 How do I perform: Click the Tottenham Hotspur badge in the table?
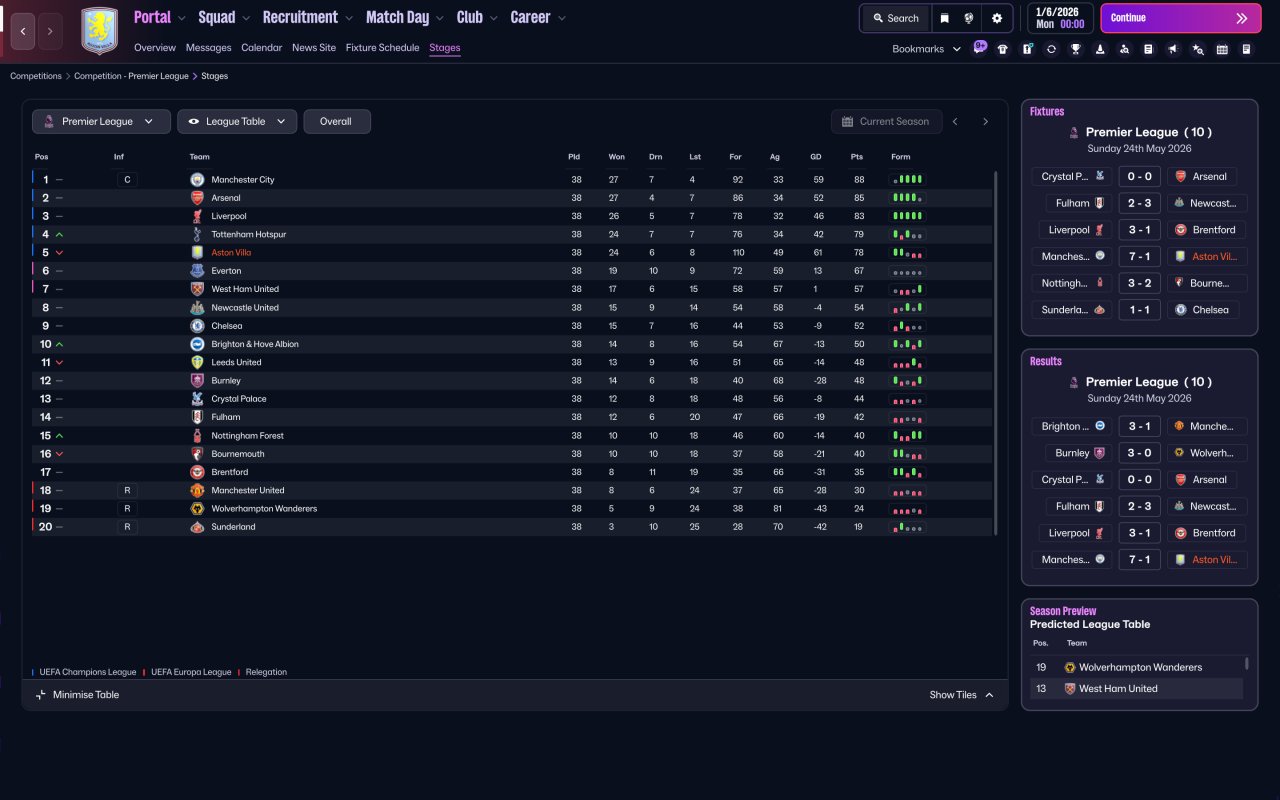point(197,234)
